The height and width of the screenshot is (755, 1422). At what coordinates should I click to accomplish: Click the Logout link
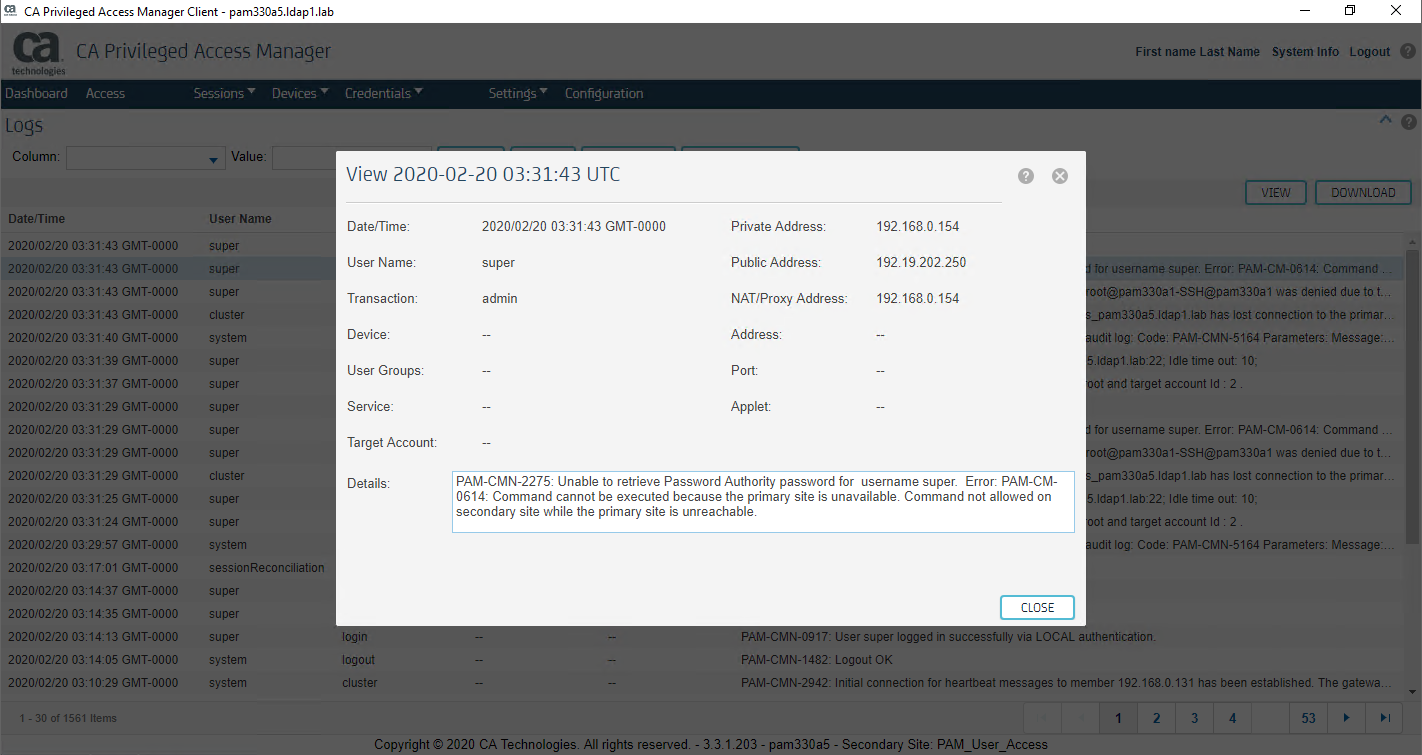pyautogui.click(x=1370, y=52)
